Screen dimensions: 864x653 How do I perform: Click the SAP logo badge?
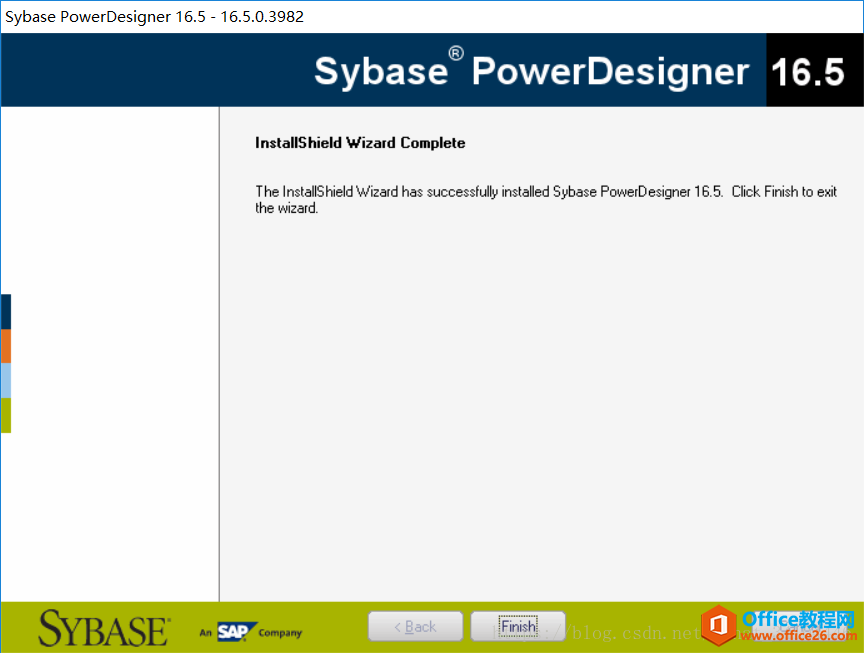click(x=232, y=631)
